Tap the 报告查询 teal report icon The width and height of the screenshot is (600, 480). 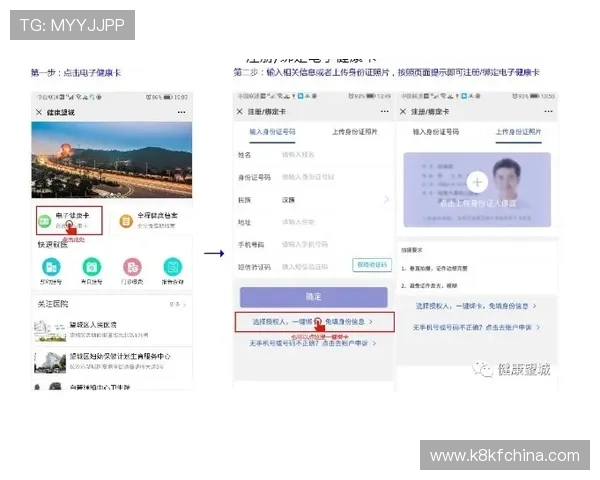[x=173, y=267]
